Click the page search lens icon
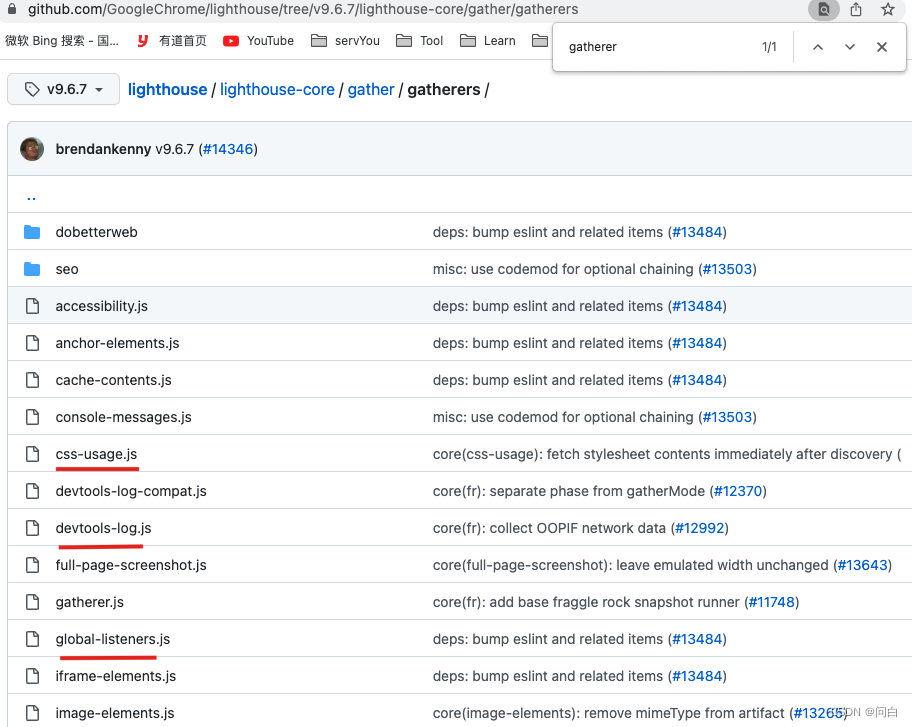 [824, 9]
